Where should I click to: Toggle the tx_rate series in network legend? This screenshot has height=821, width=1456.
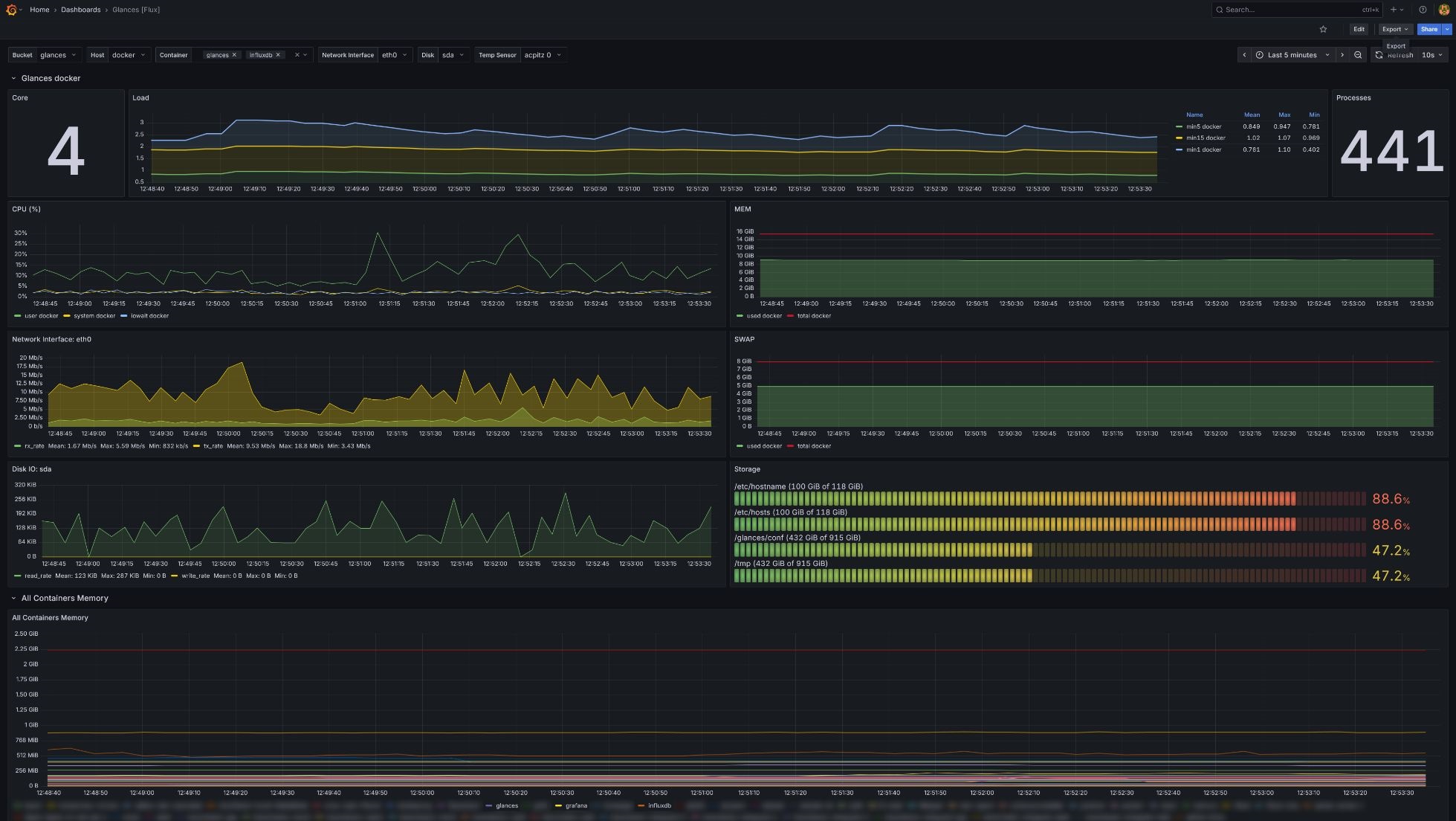coord(213,446)
